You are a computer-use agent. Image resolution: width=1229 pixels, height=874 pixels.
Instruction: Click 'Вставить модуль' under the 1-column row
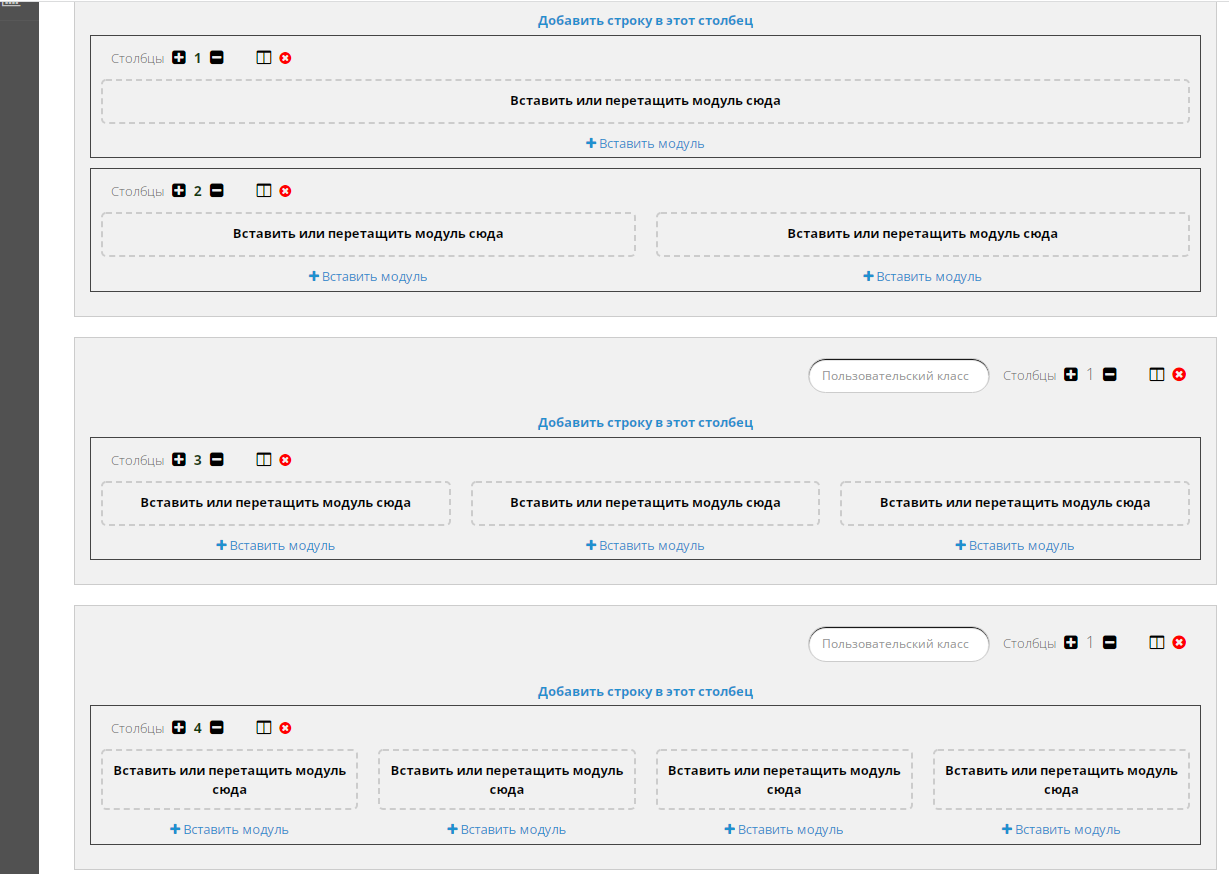coord(645,144)
